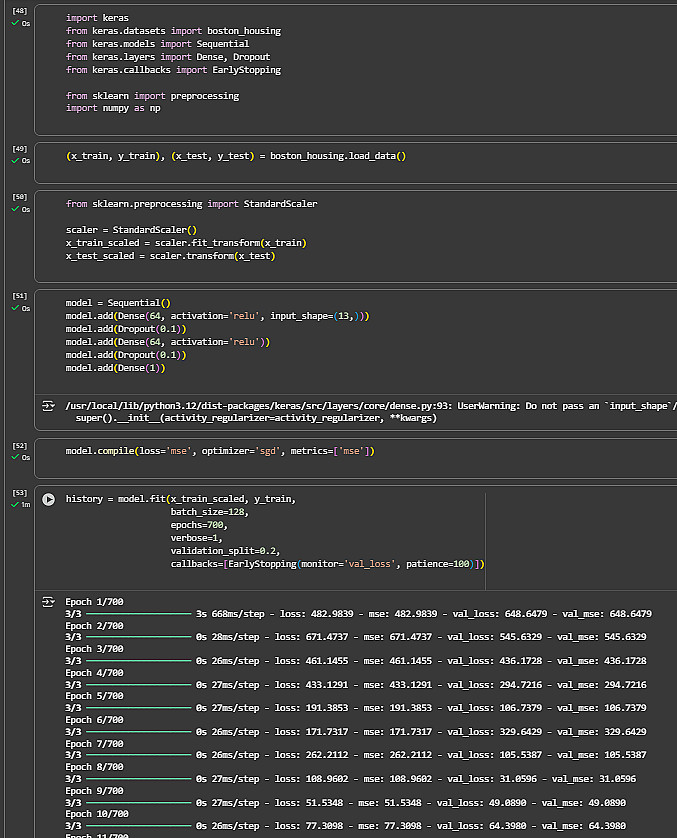The width and height of the screenshot is (677, 838).
Task: Click green checkmark under cell number 52
Action: [15, 457]
